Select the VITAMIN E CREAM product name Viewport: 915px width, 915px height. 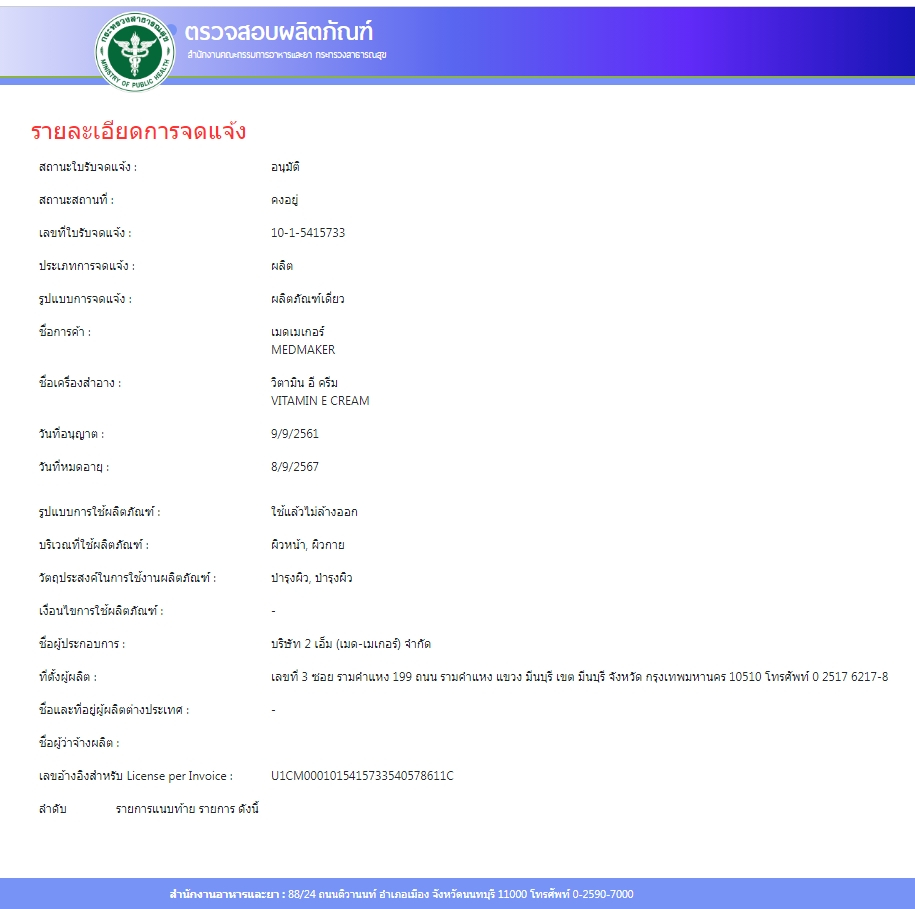320,401
